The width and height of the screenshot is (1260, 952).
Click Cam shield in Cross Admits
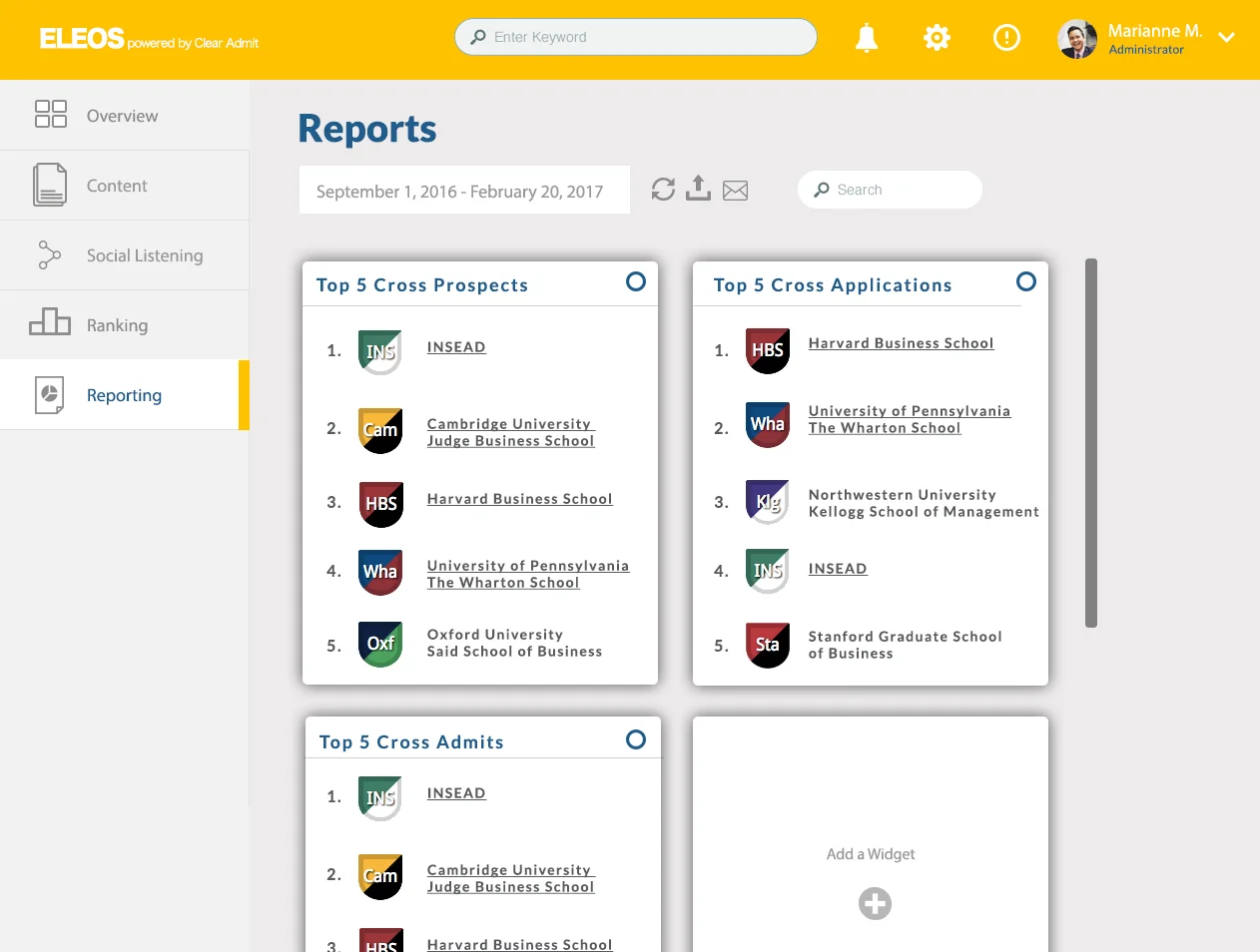[x=380, y=876]
